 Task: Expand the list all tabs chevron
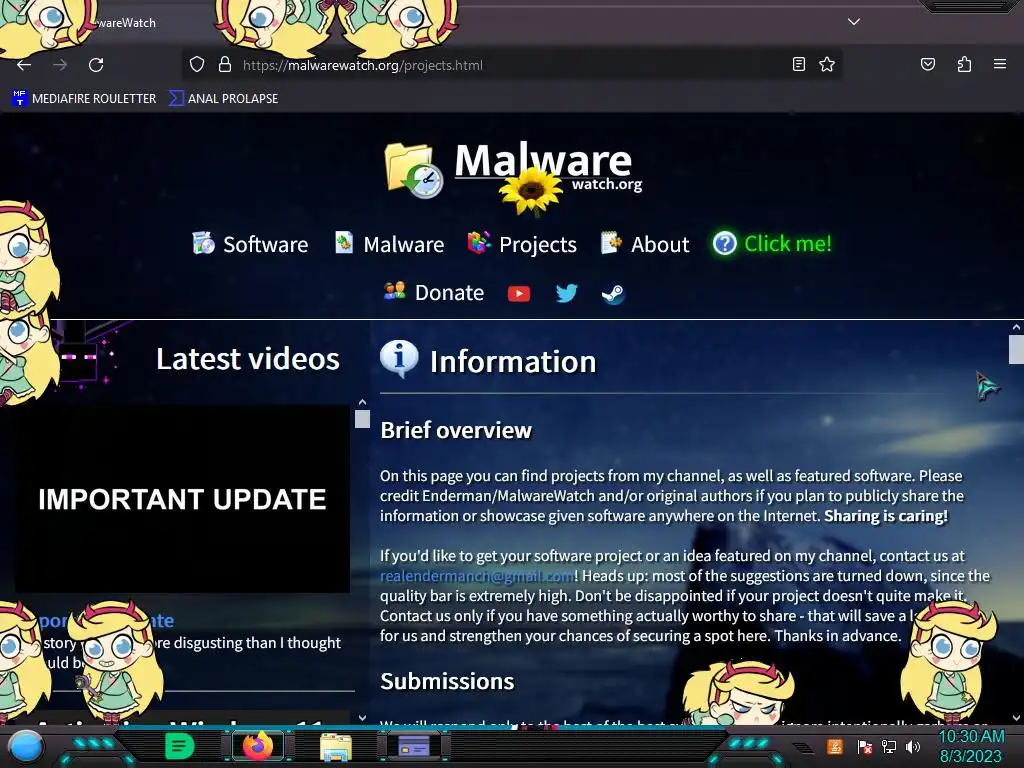[854, 22]
